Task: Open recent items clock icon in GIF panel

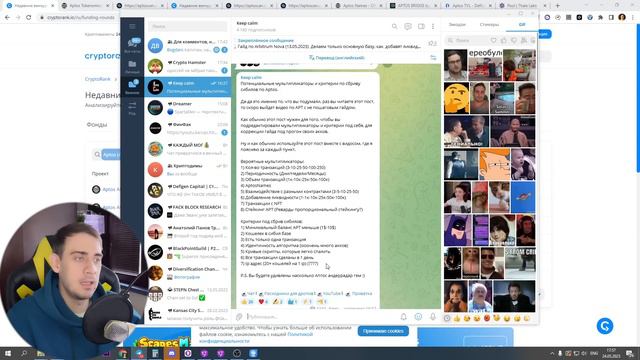Action: click(x=447, y=318)
